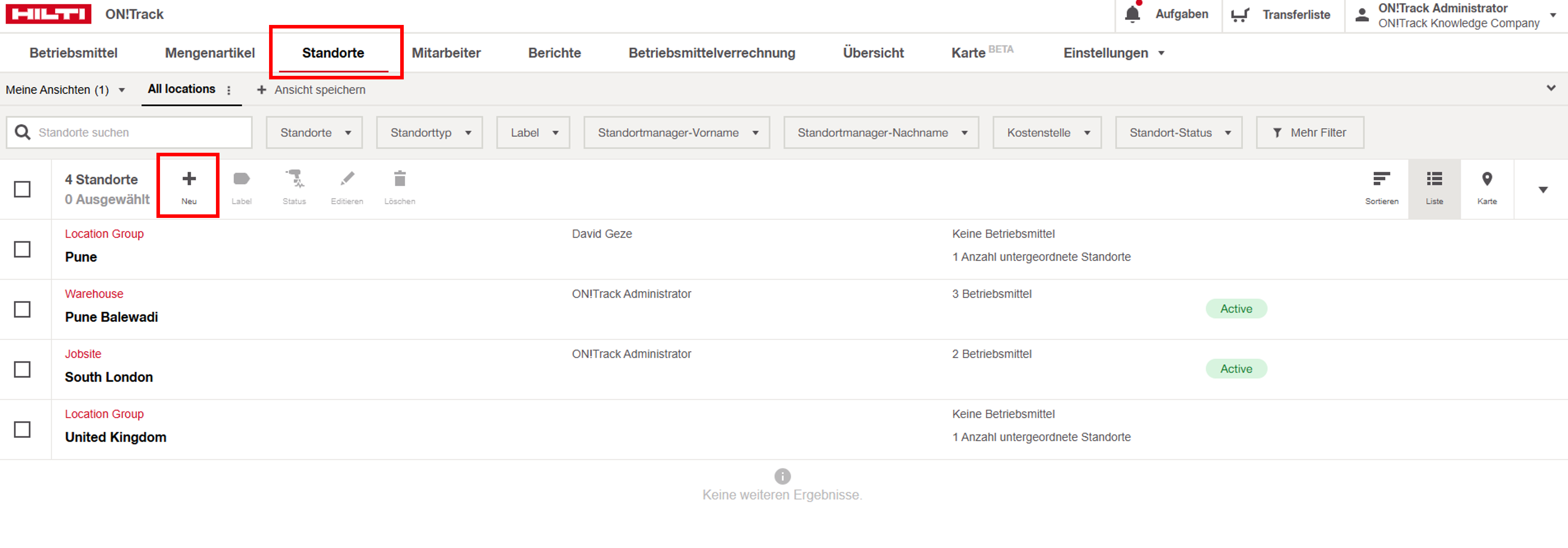The image size is (1568, 548).
Task: Switch to Liste view icon
Action: coord(1434,179)
